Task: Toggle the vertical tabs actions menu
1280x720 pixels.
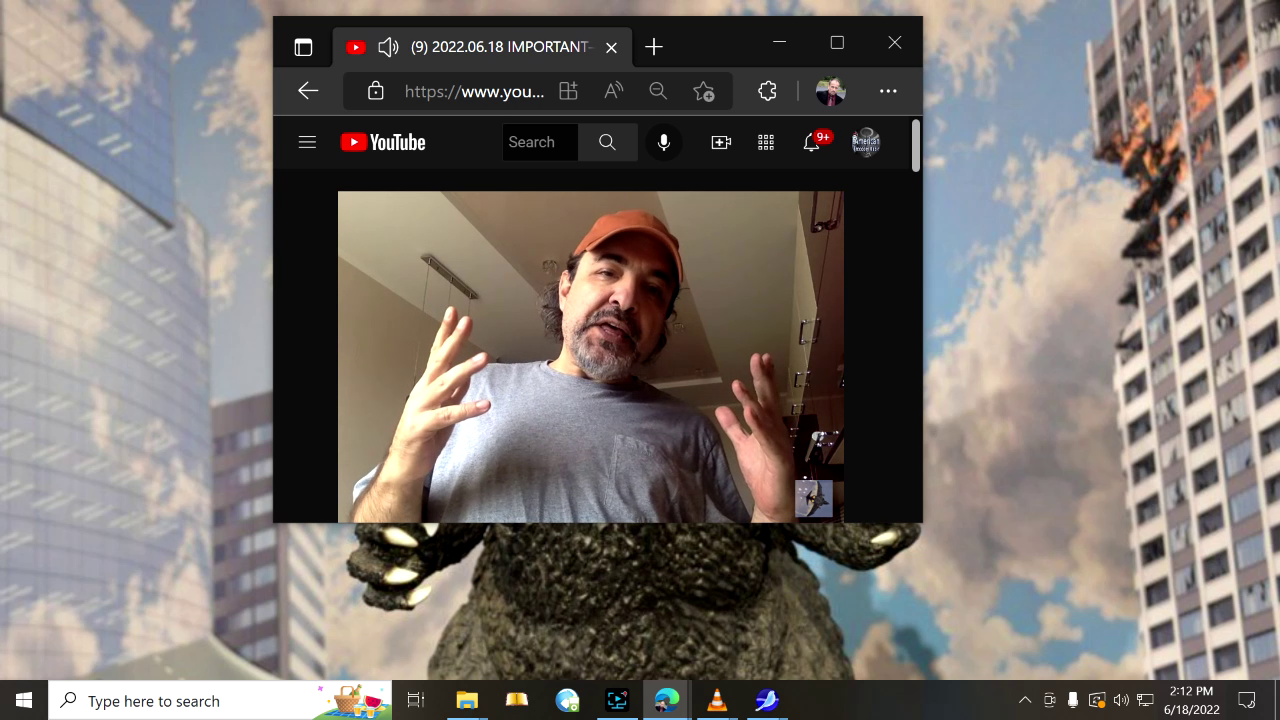Action: point(303,47)
